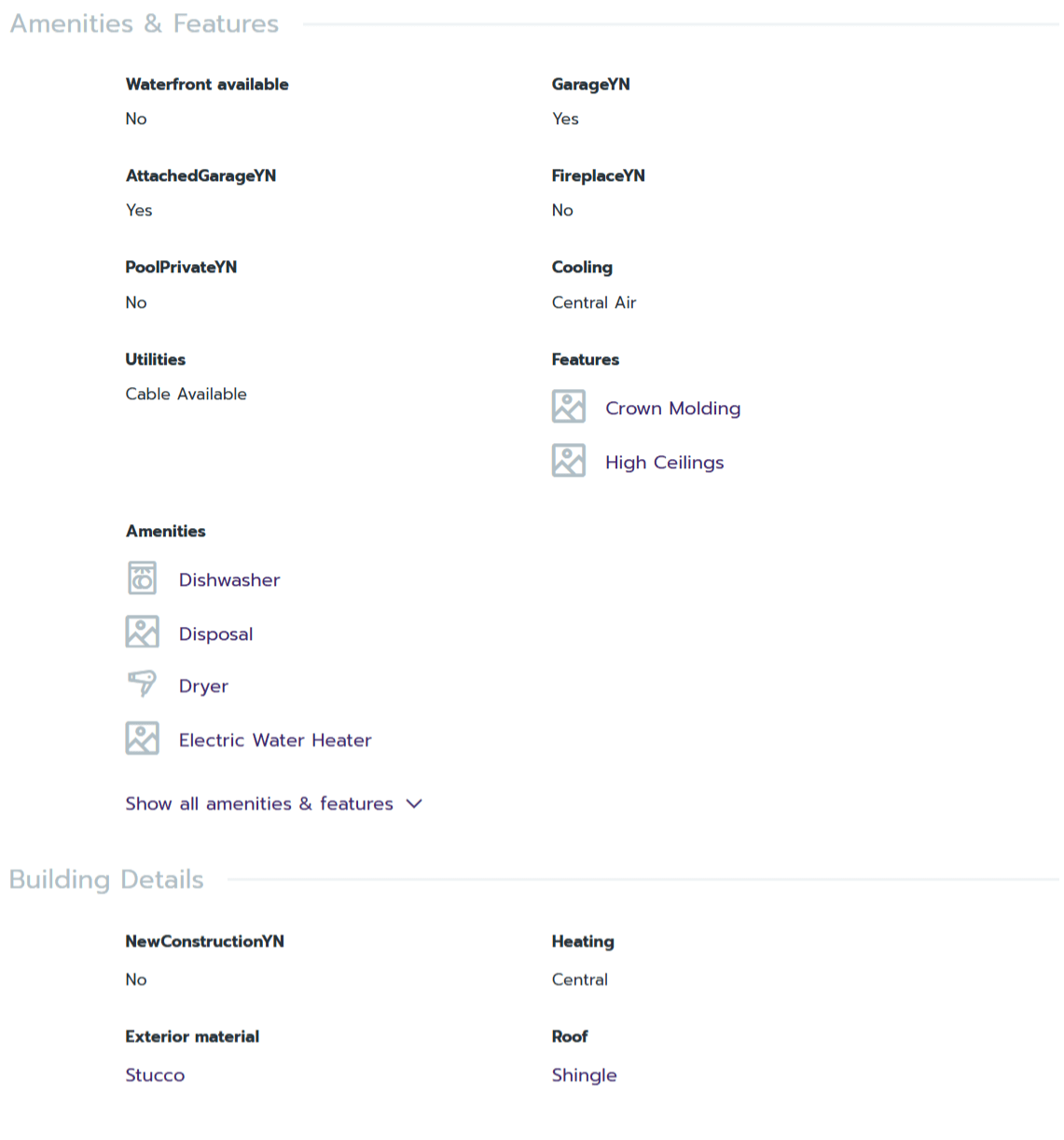Click the Central Air cooling value

point(594,303)
